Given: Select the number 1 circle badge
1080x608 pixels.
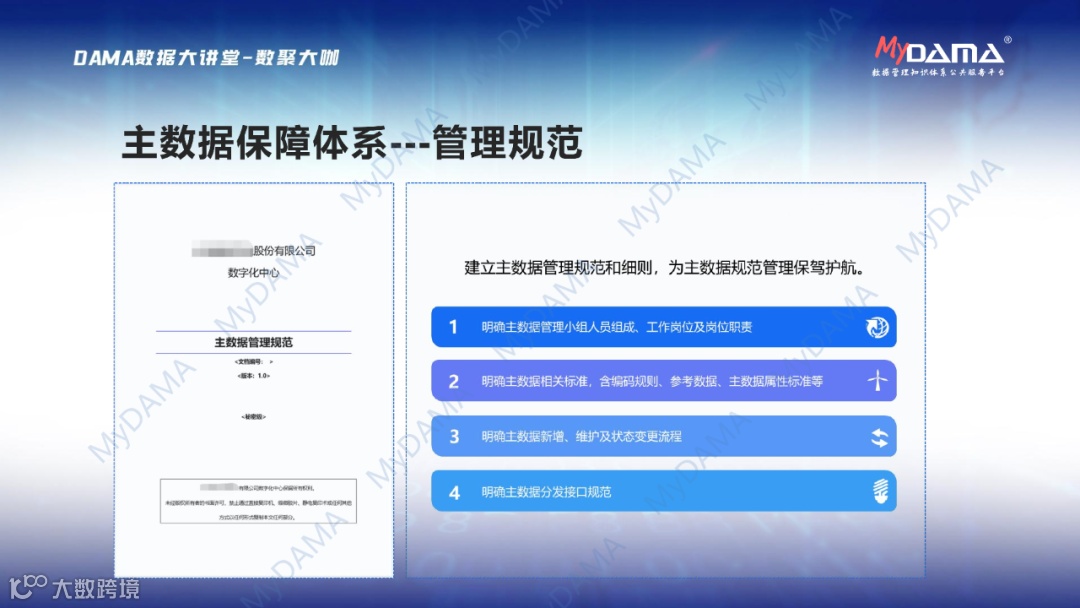Looking at the screenshot, I should (x=455, y=327).
